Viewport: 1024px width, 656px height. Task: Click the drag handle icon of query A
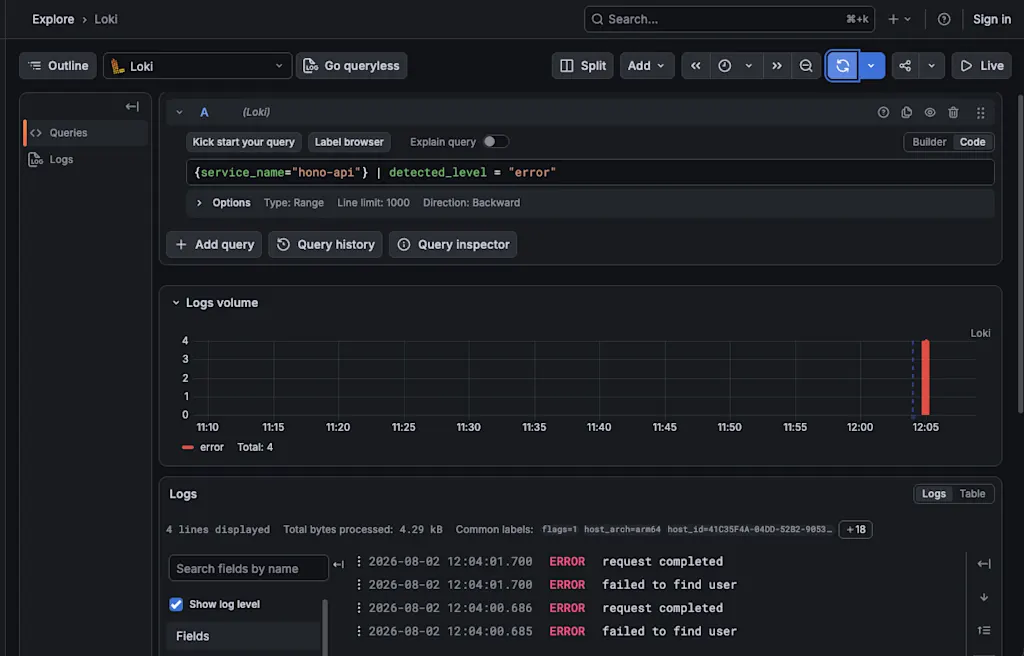pos(980,112)
